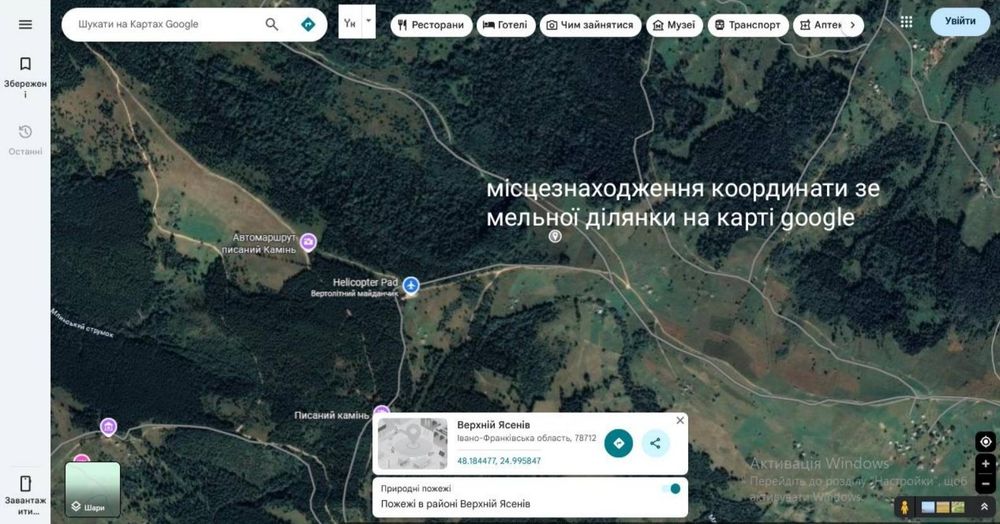
Task: Share the Верхній Ясенів location
Action: click(x=656, y=443)
